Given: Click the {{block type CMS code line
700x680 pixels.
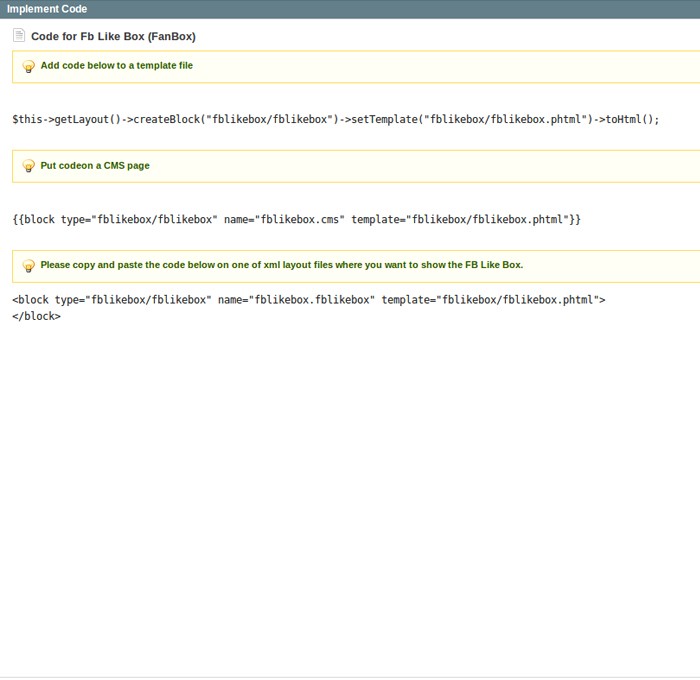Looking at the screenshot, I should (x=296, y=220).
